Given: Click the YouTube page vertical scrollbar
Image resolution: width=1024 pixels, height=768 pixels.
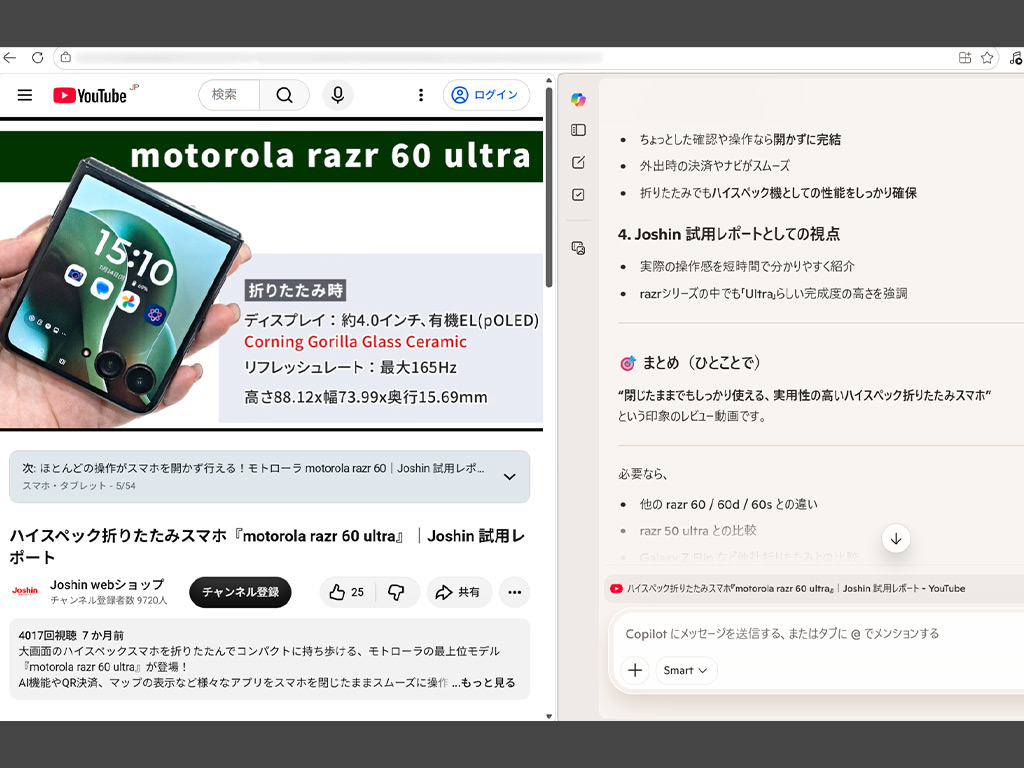Looking at the screenshot, I should pyautogui.click(x=549, y=187).
